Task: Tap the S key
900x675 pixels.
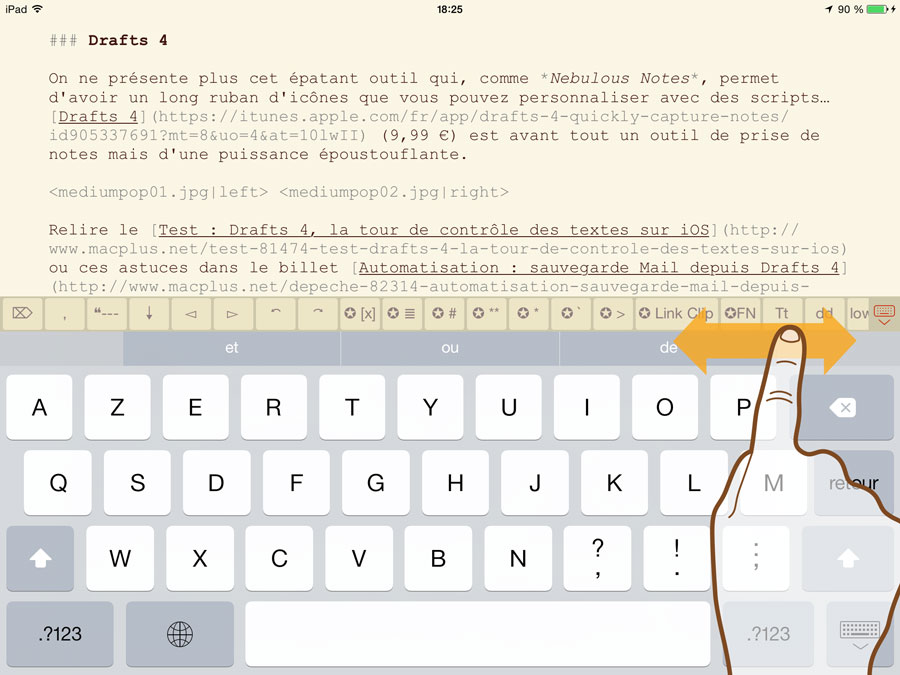Action: (x=137, y=483)
